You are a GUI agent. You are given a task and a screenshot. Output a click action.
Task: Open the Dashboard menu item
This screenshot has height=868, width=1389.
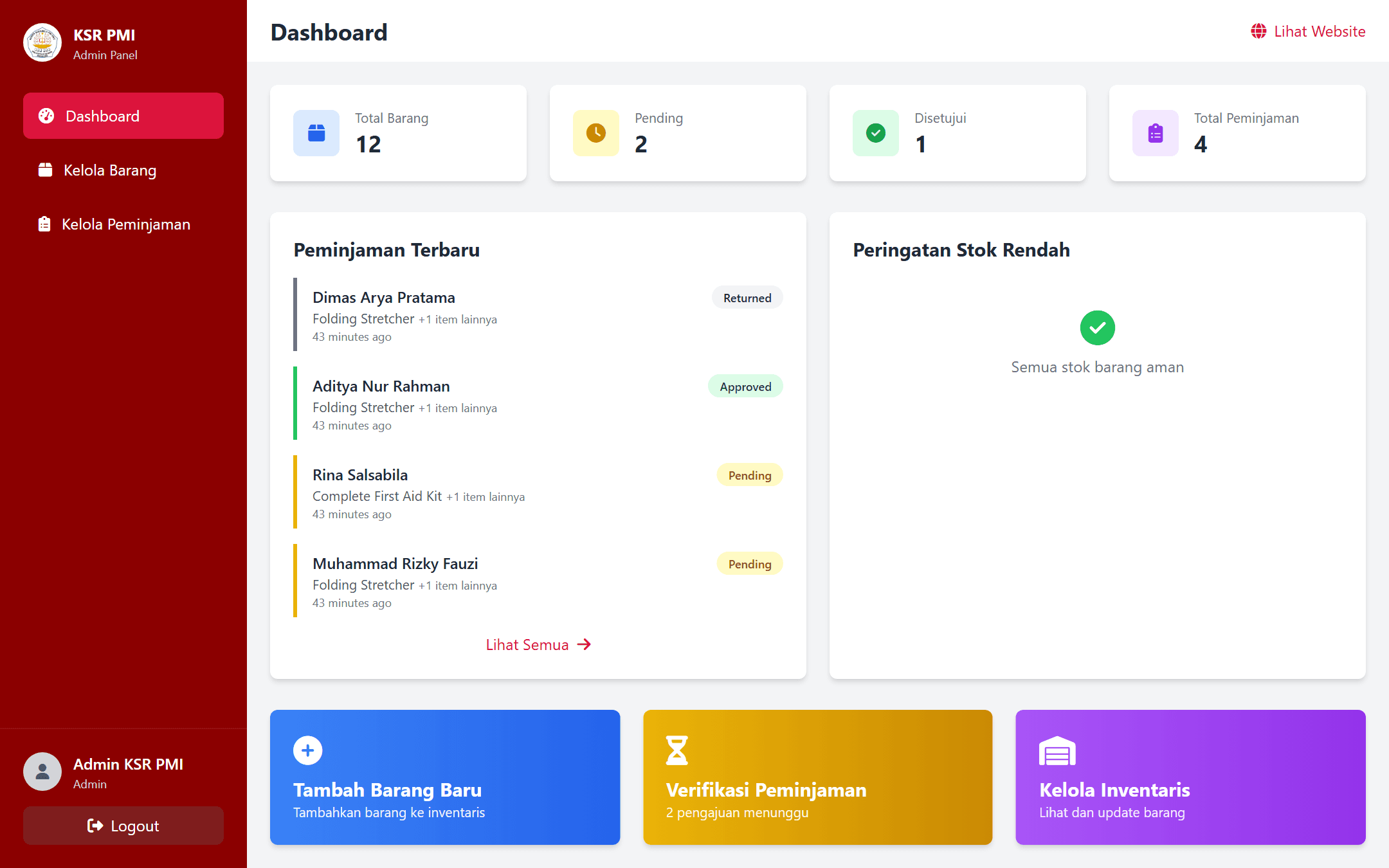pos(123,116)
